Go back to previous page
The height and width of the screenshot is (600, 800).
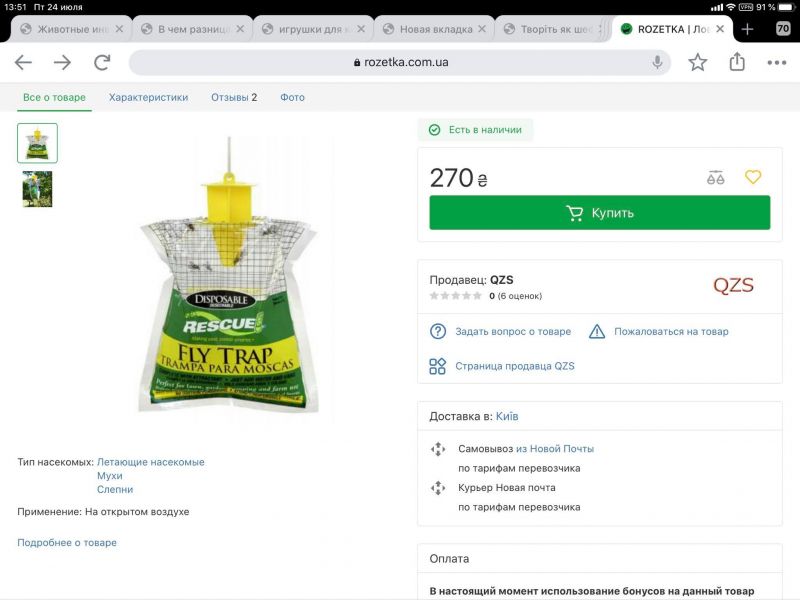coord(23,62)
